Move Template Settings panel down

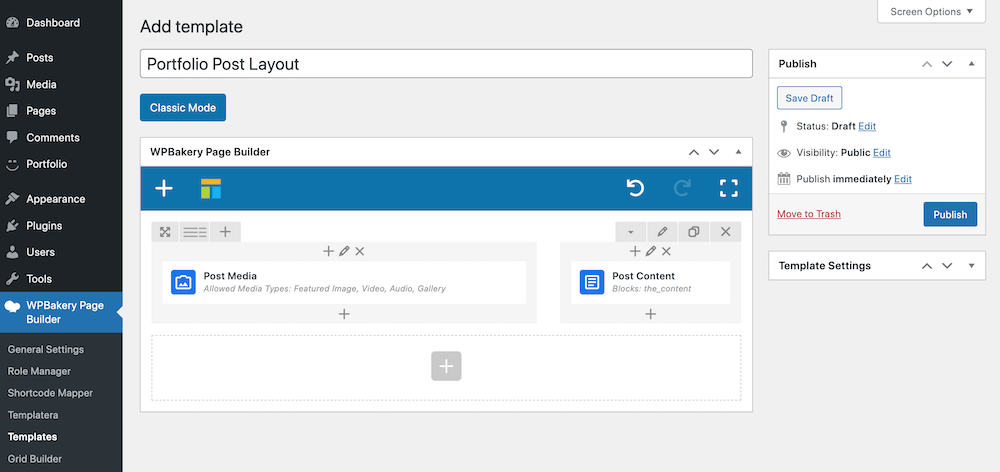click(947, 266)
